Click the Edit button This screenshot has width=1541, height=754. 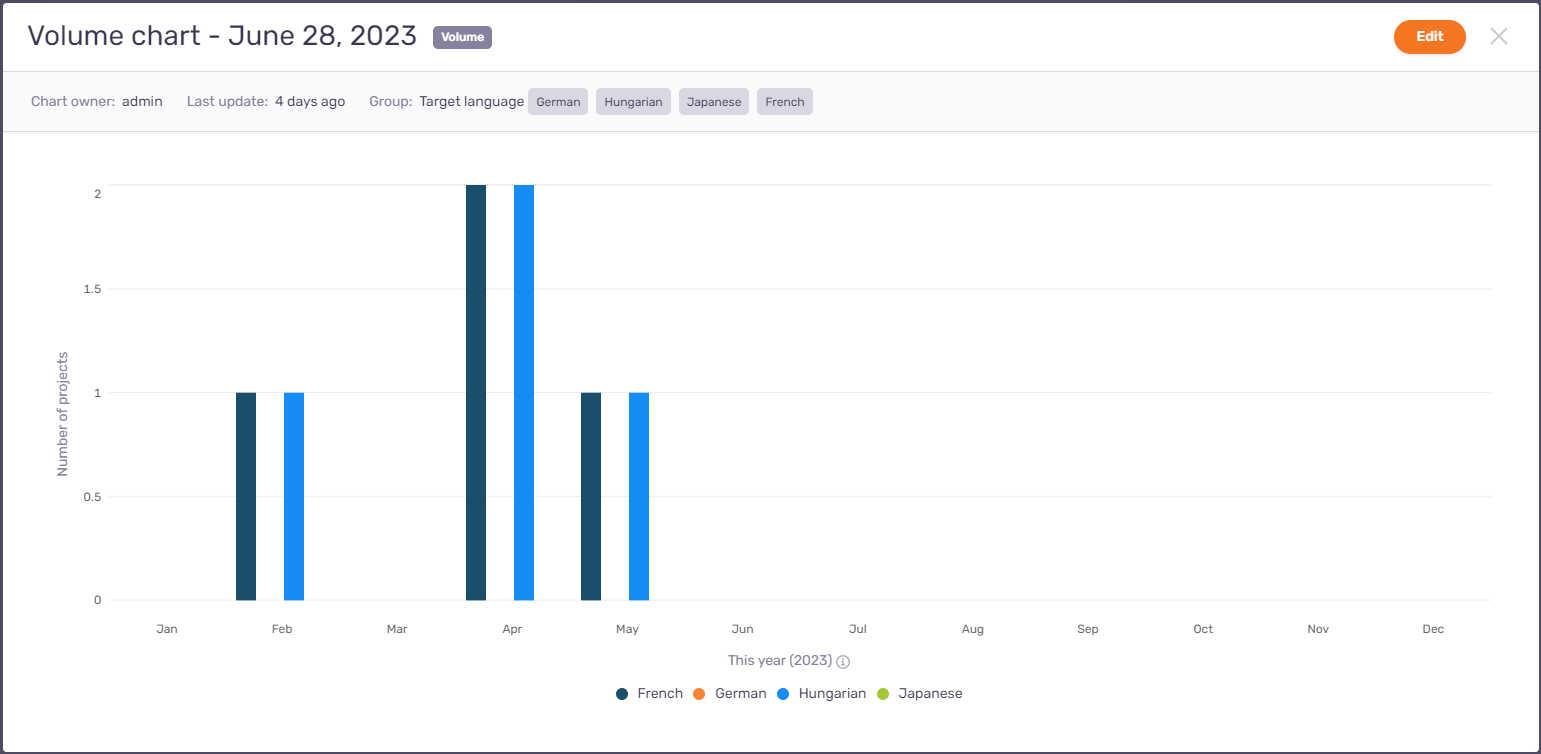pyautogui.click(x=1429, y=37)
